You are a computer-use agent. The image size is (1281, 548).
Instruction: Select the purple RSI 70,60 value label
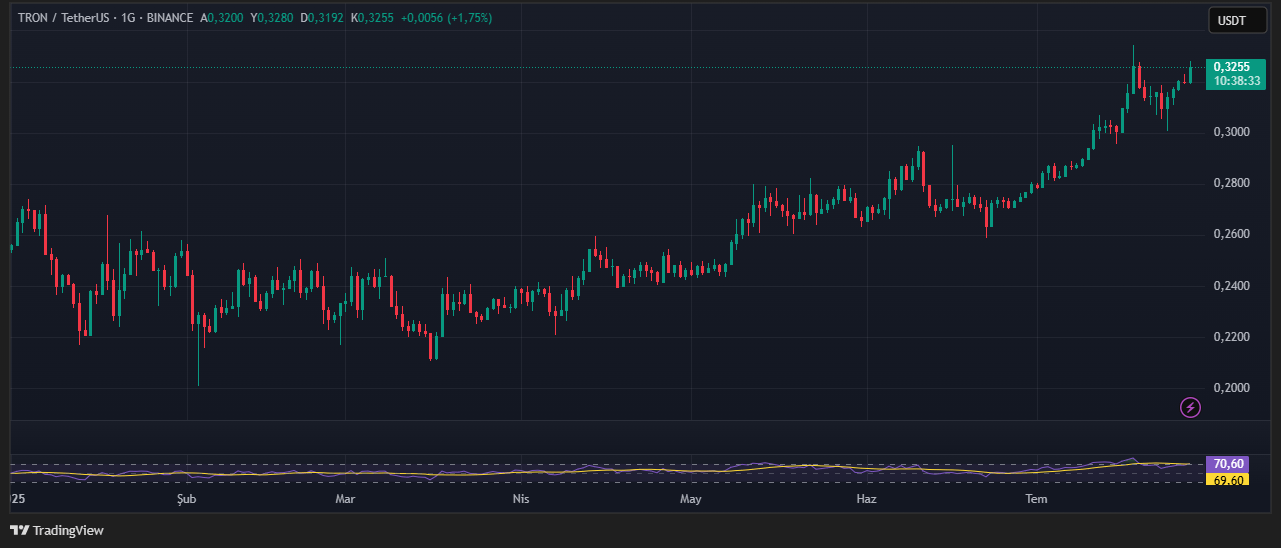1227,464
